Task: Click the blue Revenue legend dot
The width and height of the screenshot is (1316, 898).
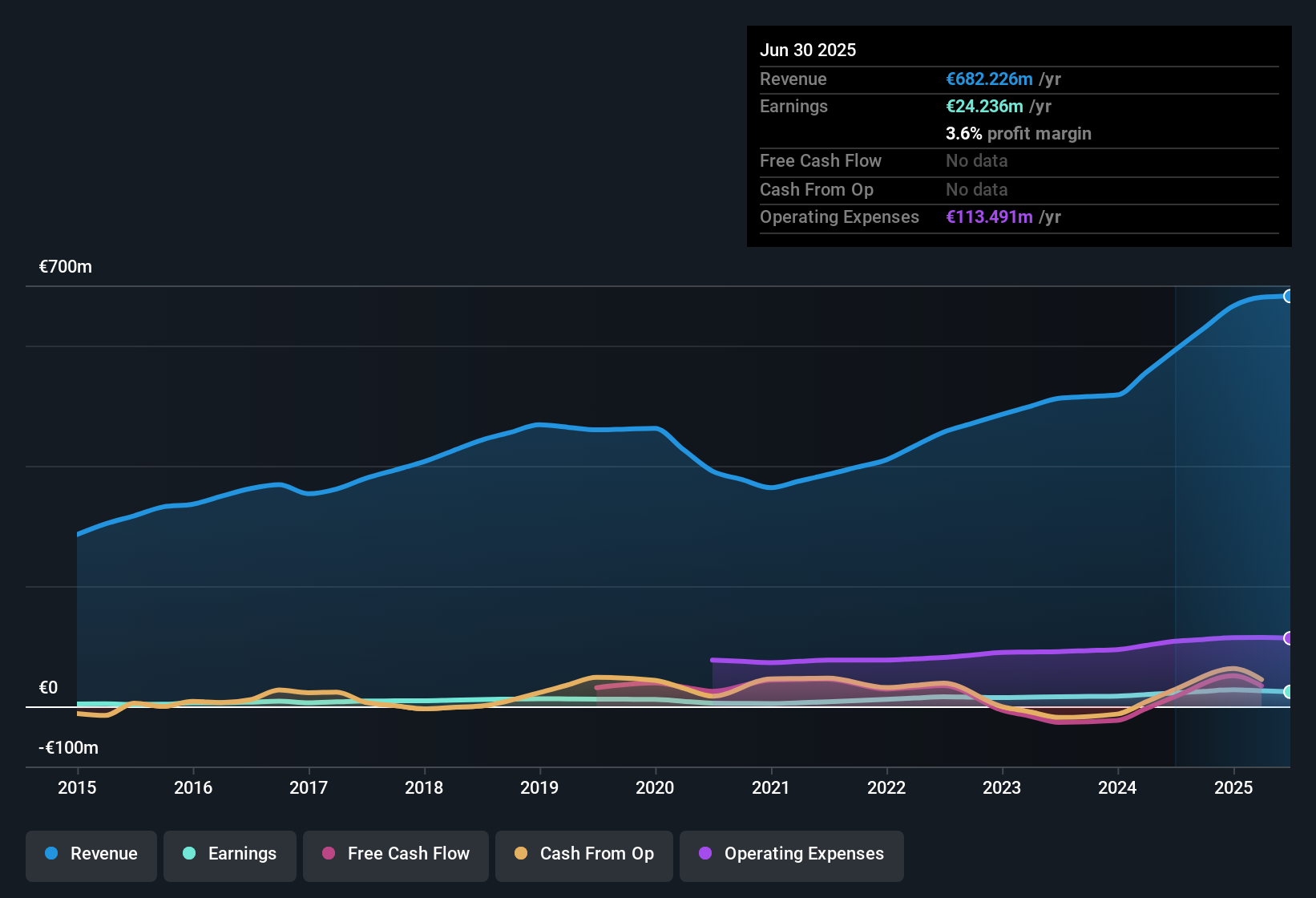Action: tap(51, 853)
